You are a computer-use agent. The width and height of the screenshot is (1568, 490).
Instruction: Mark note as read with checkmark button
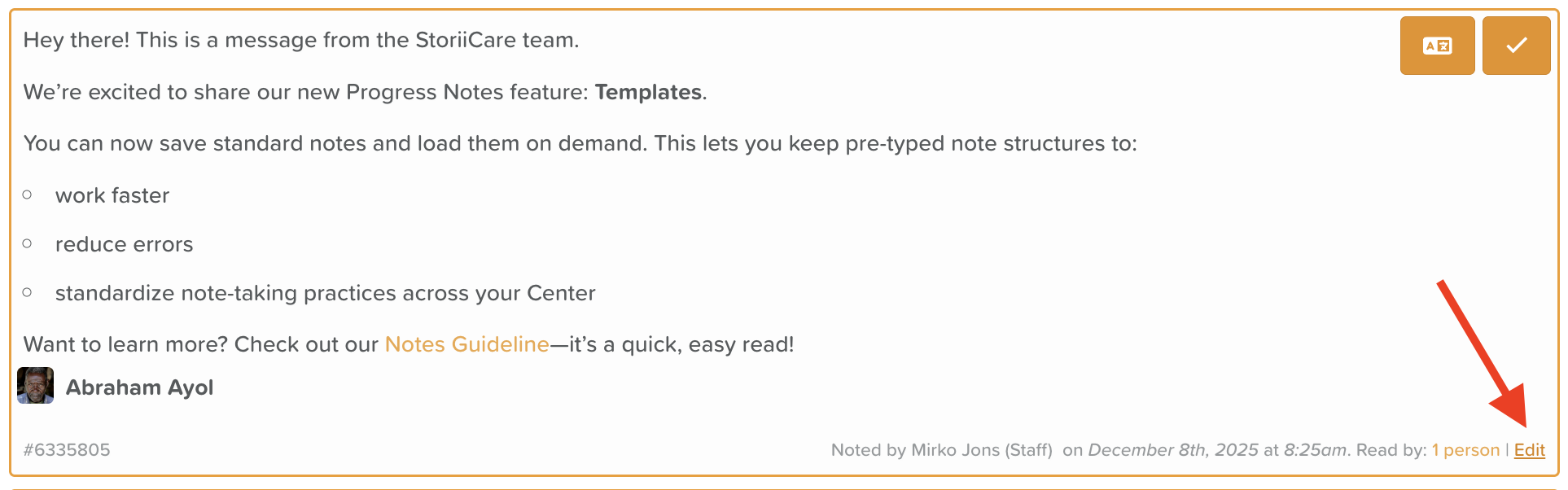tap(1516, 46)
